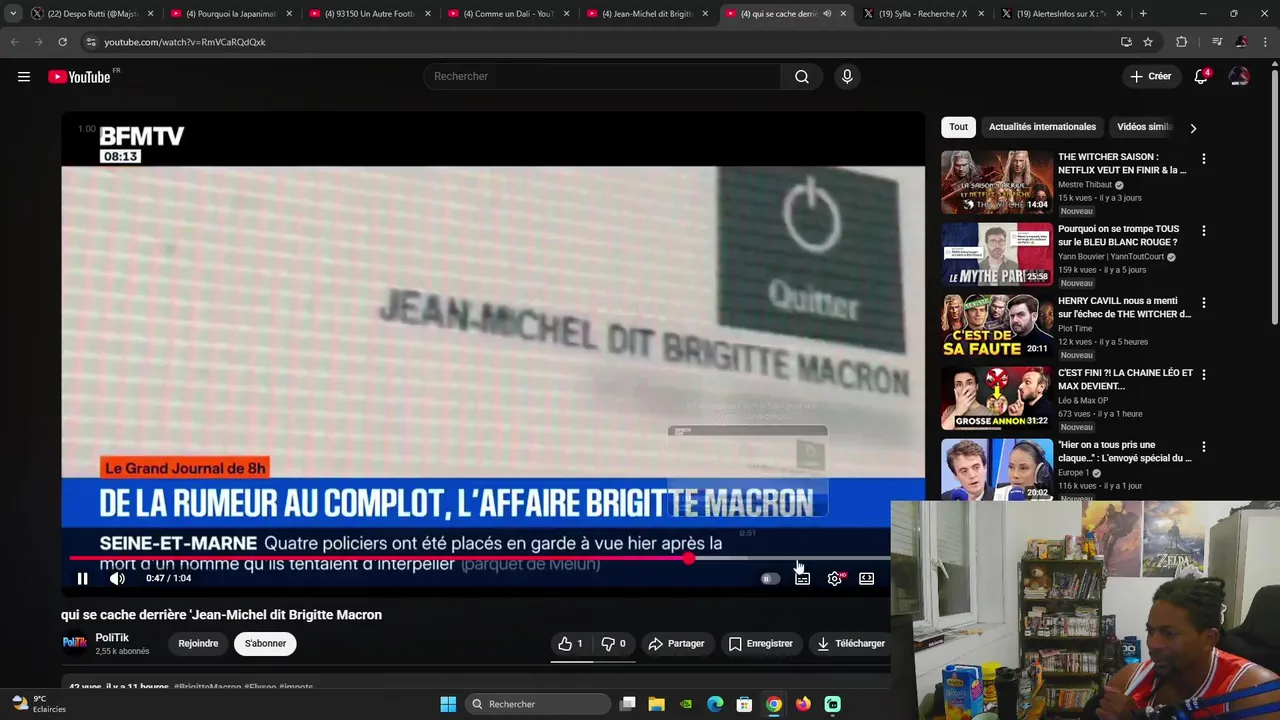Reload the page

[62, 42]
